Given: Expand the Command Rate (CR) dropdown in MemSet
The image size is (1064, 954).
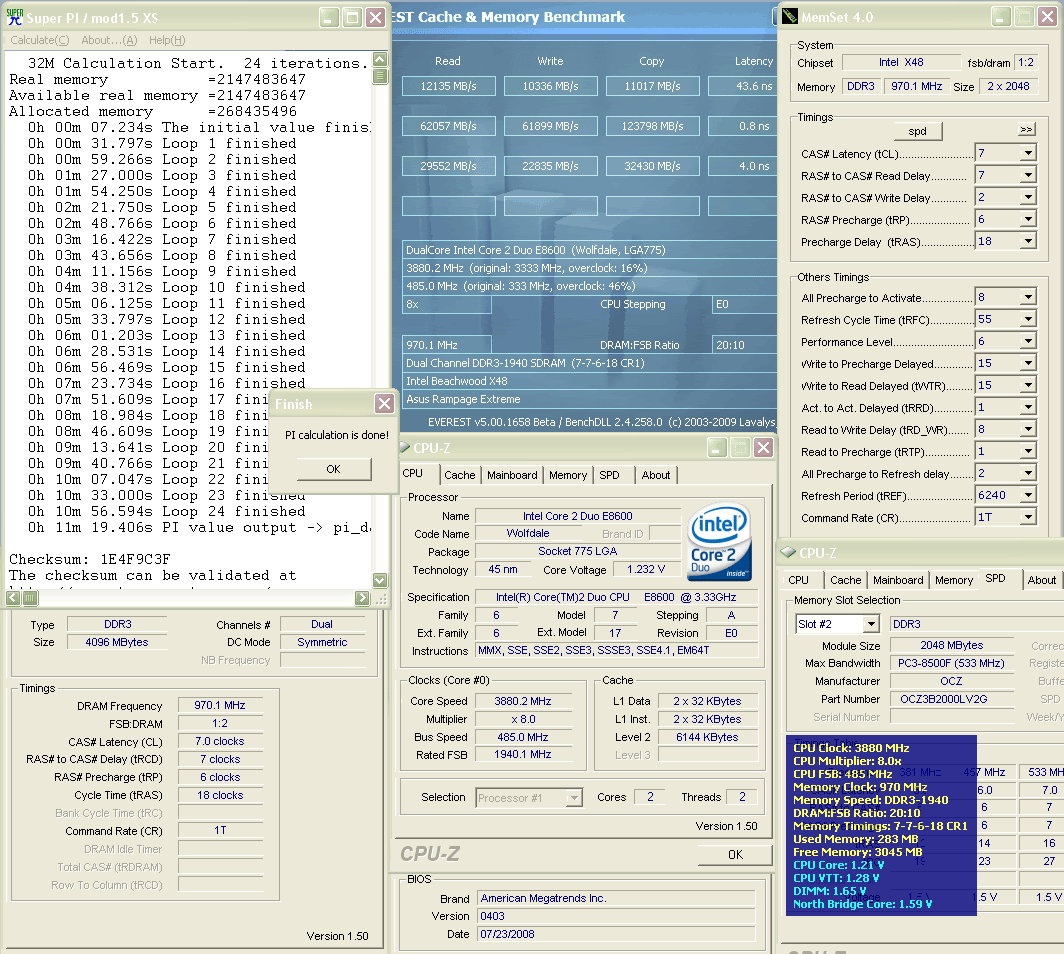Looking at the screenshot, I should 1028,517.
